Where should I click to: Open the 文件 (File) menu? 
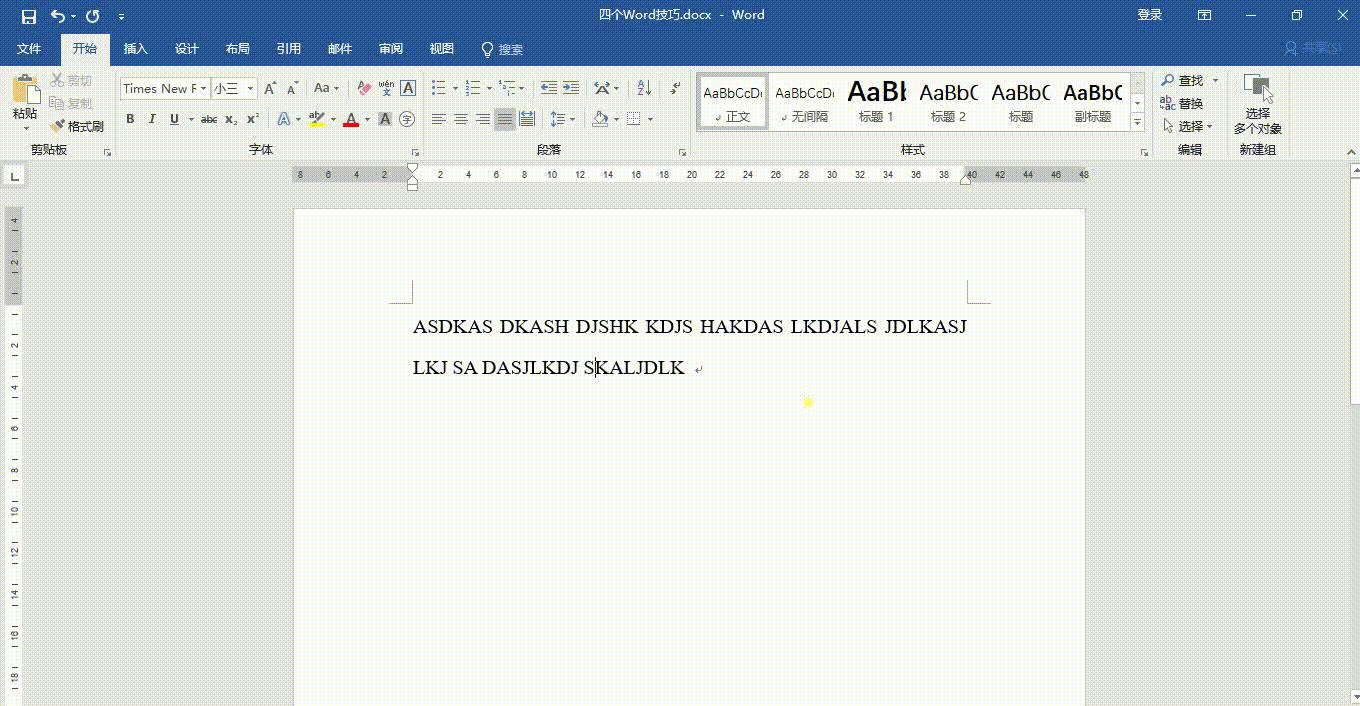29,49
